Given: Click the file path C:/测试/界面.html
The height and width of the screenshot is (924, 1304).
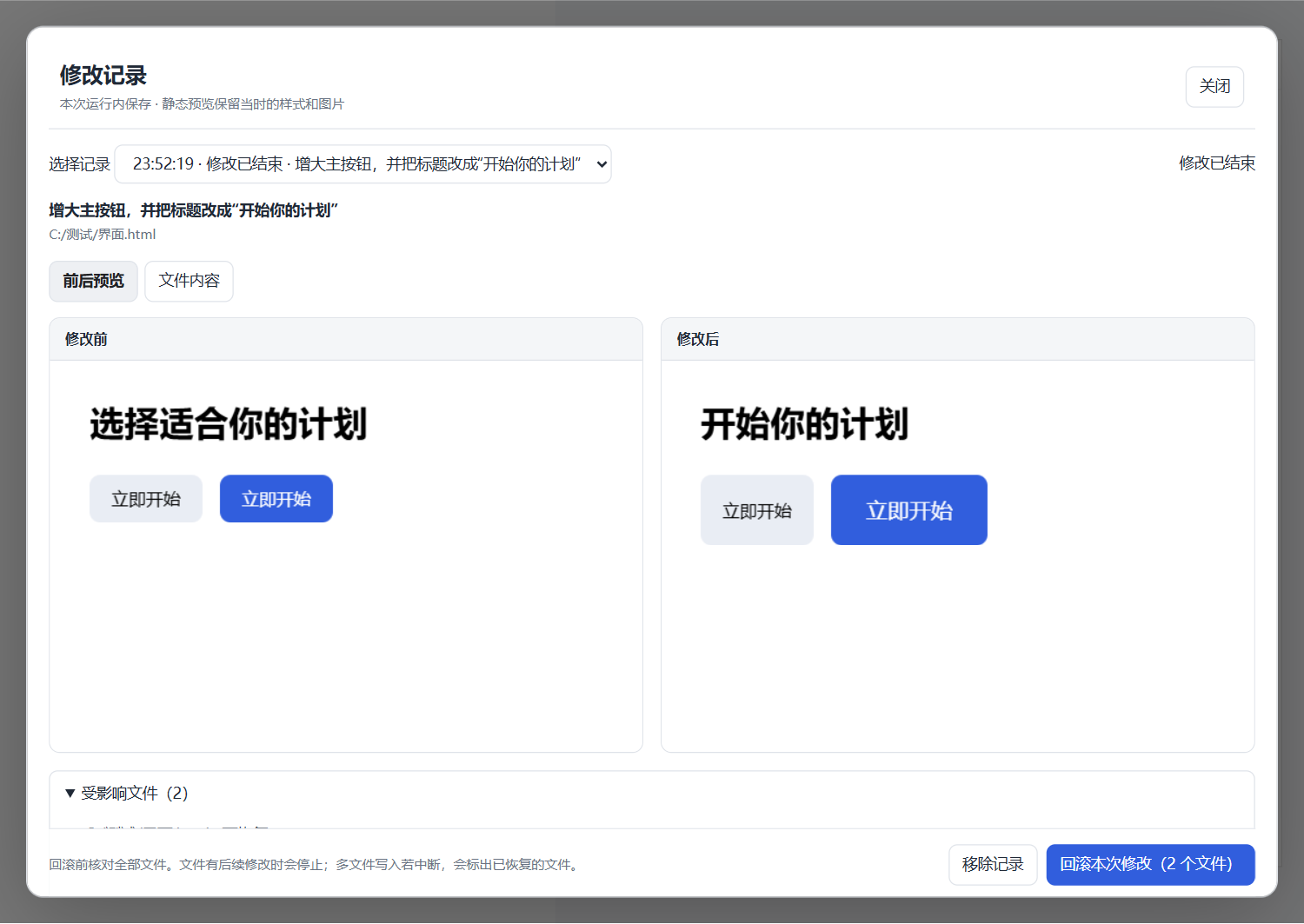Looking at the screenshot, I should [103, 235].
